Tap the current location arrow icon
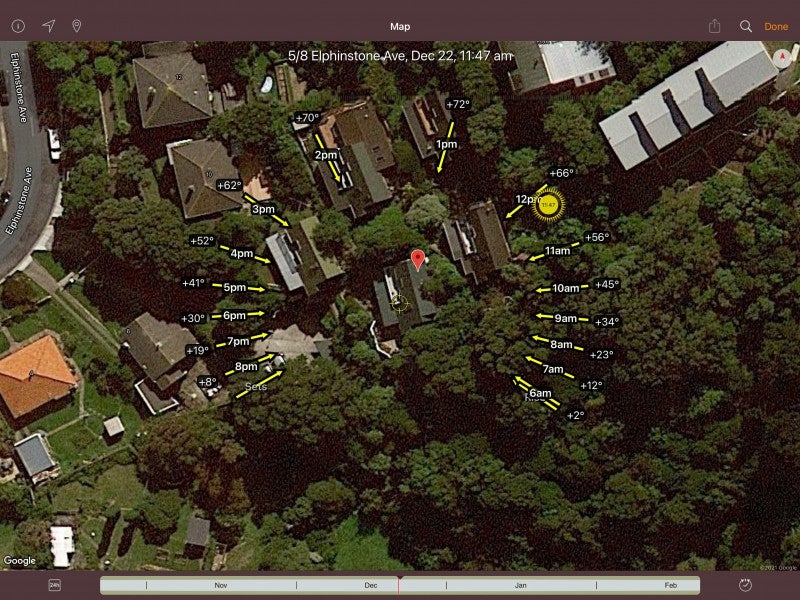The image size is (800, 600). coord(48,26)
